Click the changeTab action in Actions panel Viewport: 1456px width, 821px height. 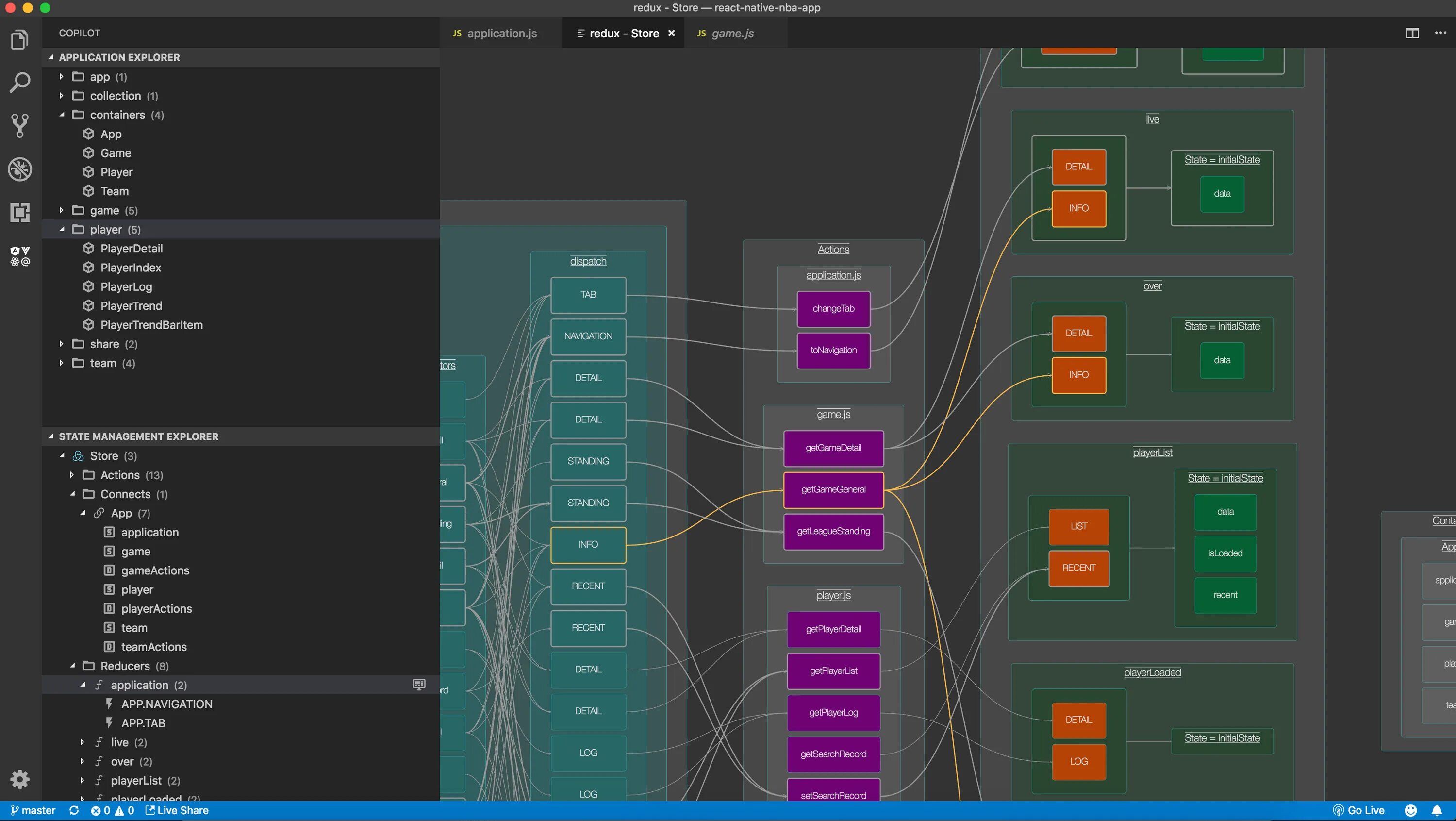click(x=833, y=308)
